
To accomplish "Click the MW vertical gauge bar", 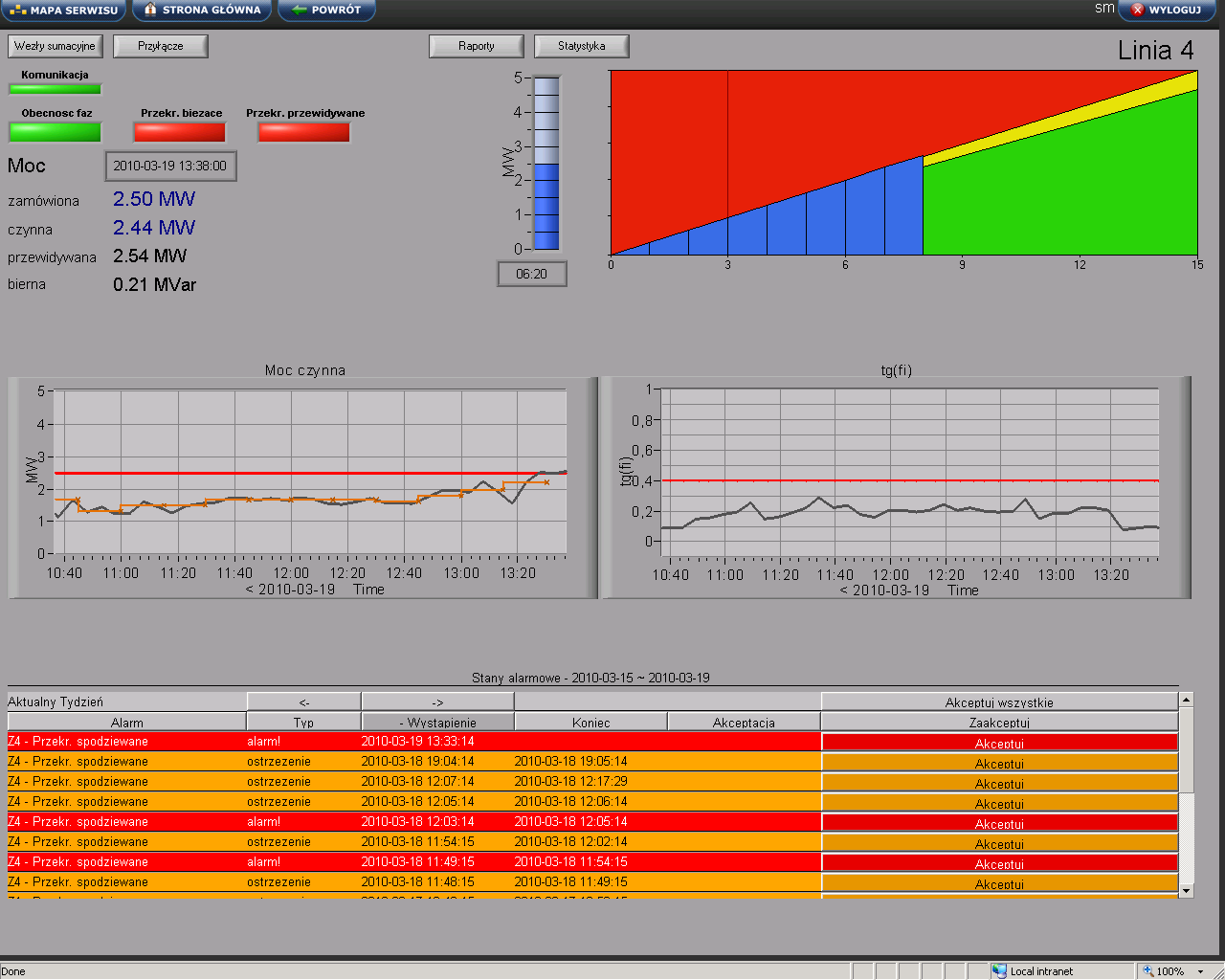I will point(546,163).
